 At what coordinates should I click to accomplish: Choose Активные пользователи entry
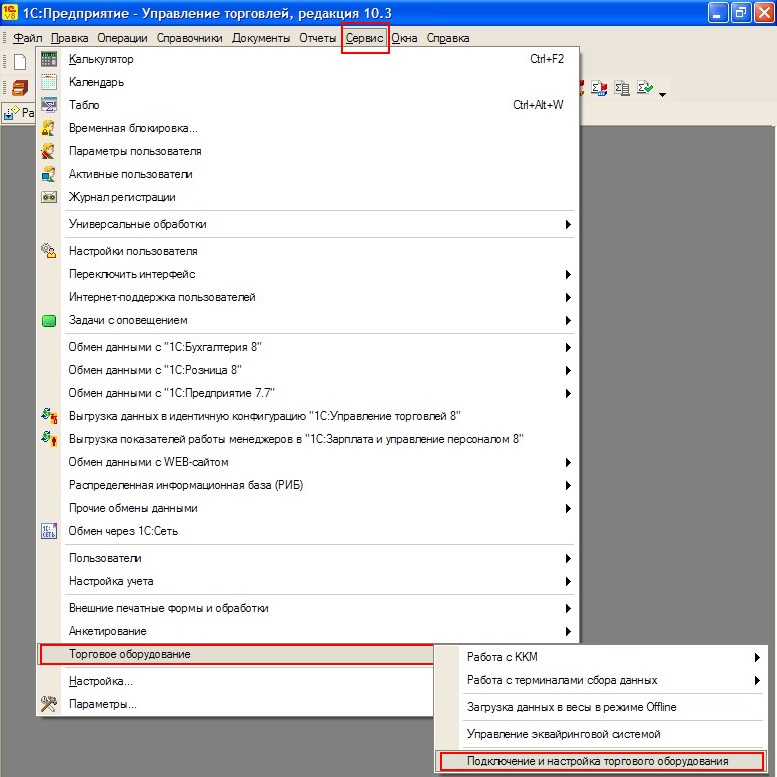(x=308, y=174)
